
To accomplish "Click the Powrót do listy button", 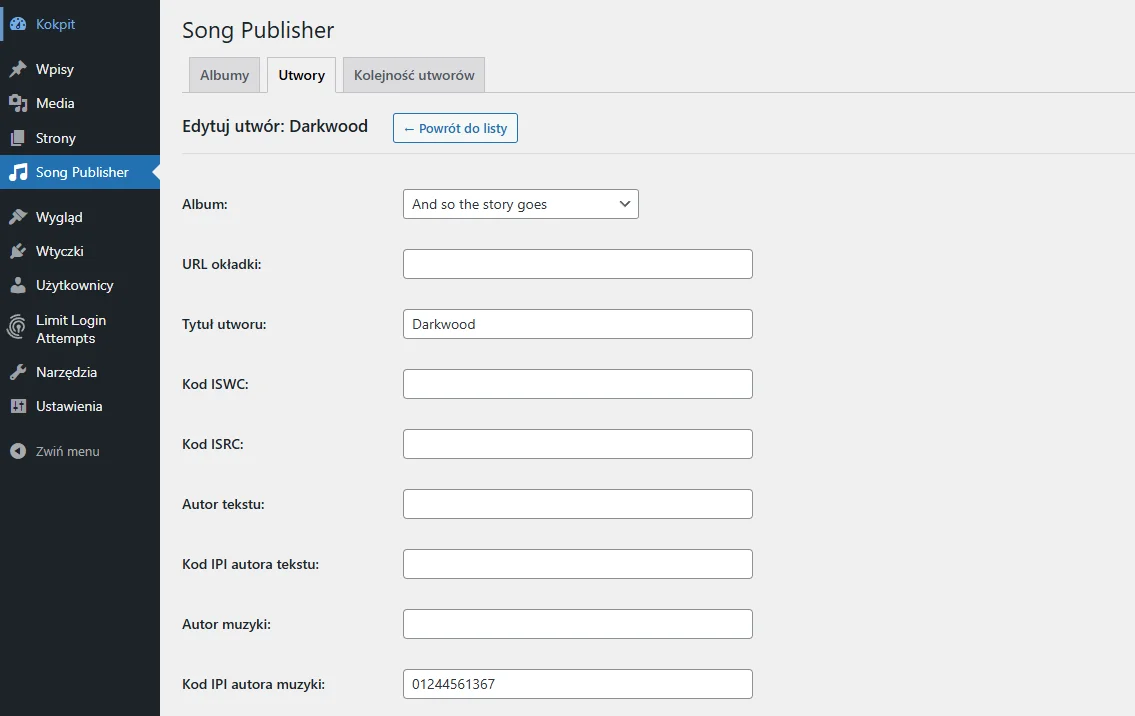I will (x=455, y=128).
